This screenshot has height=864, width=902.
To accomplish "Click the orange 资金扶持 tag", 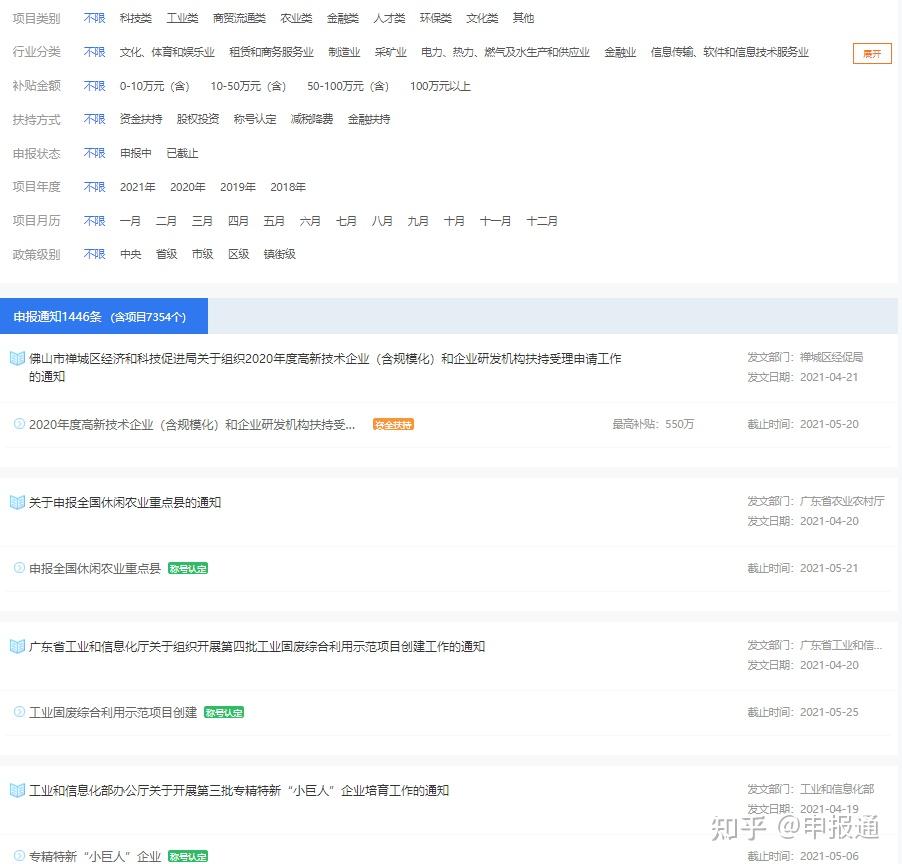I will click(x=393, y=425).
